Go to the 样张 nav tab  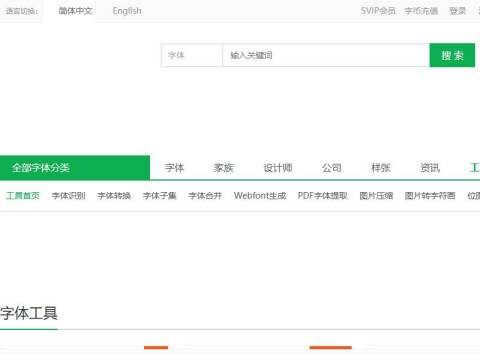381,168
